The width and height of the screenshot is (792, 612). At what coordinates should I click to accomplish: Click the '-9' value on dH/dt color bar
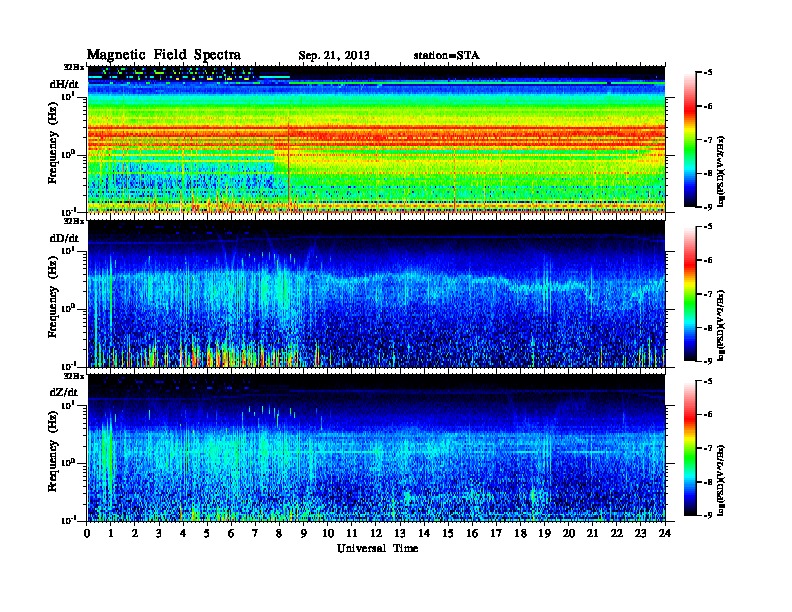pyautogui.click(x=708, y=207)
